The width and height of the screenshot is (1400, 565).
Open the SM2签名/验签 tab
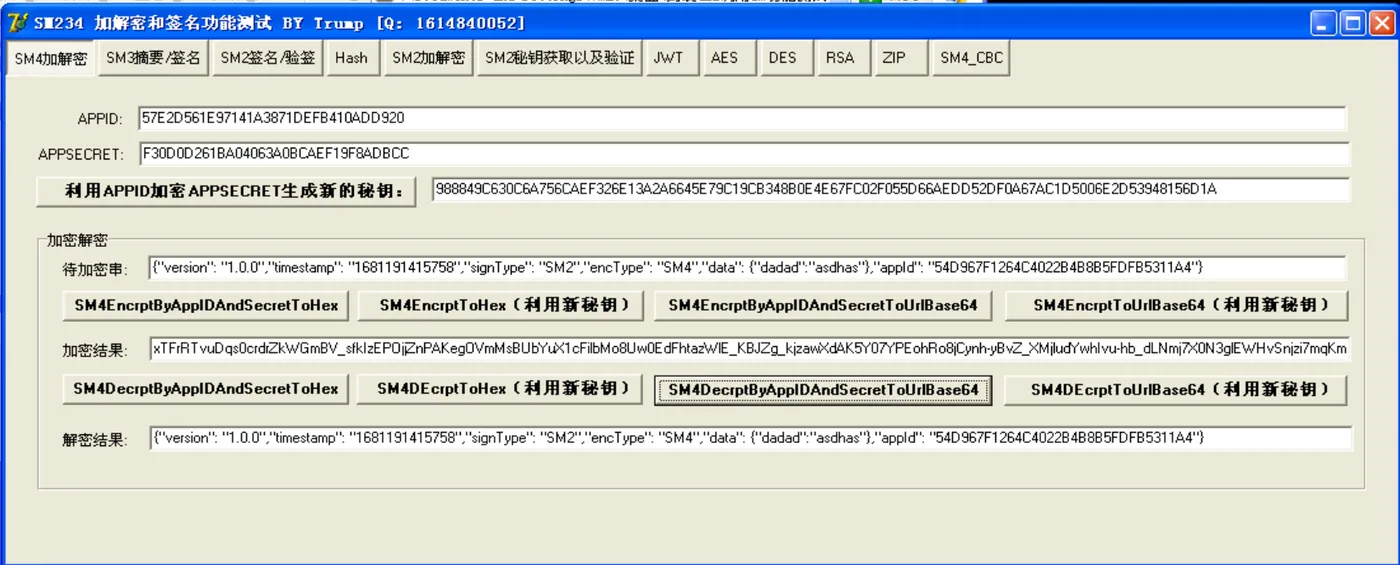[267, 58]
